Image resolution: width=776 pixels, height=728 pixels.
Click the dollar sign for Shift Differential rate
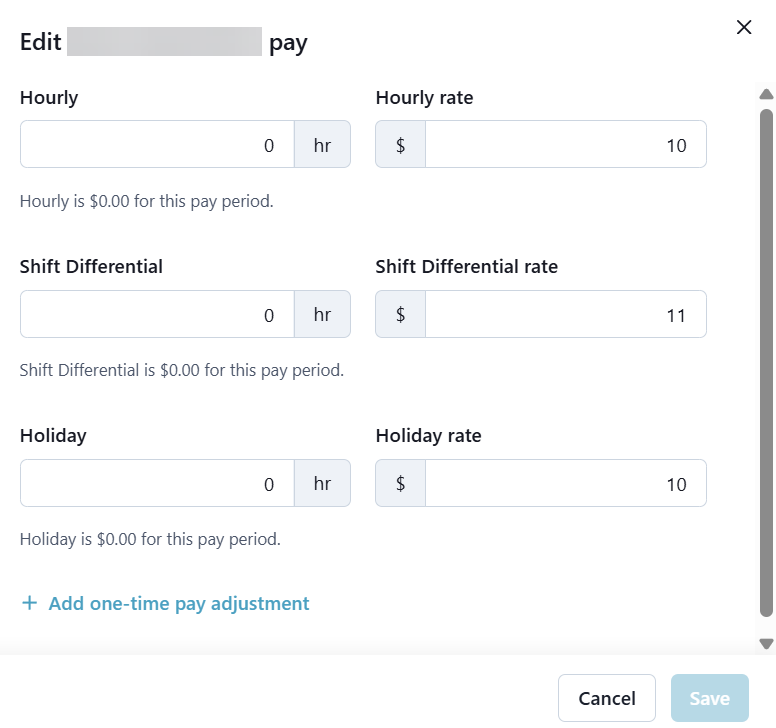400,314
